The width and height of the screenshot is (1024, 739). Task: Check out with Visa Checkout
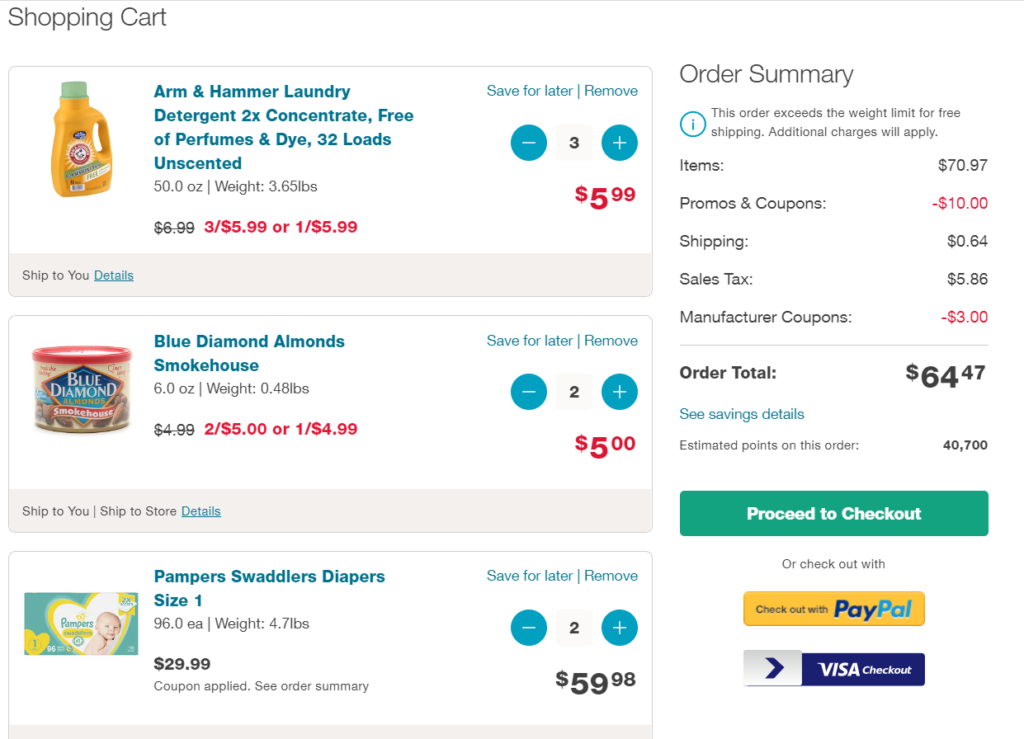[834, 669]
